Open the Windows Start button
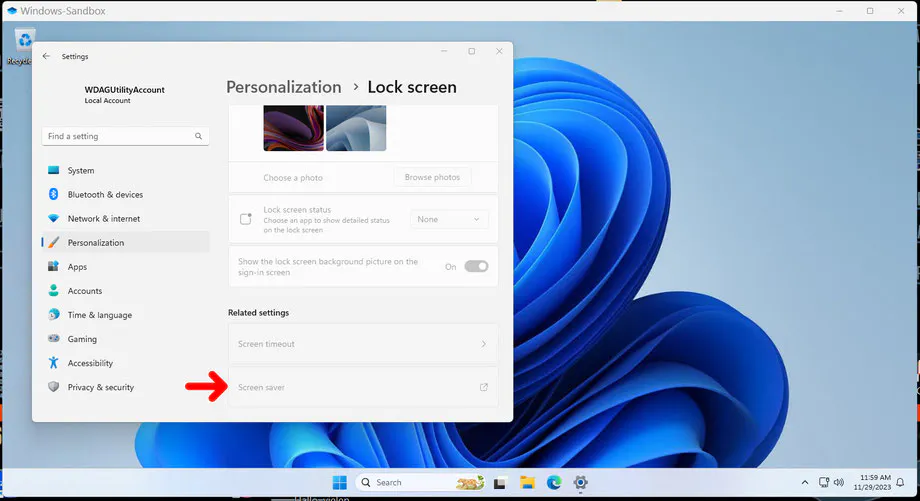The width and height of the screenshot is (920, 501). click(x=339, y=482)
